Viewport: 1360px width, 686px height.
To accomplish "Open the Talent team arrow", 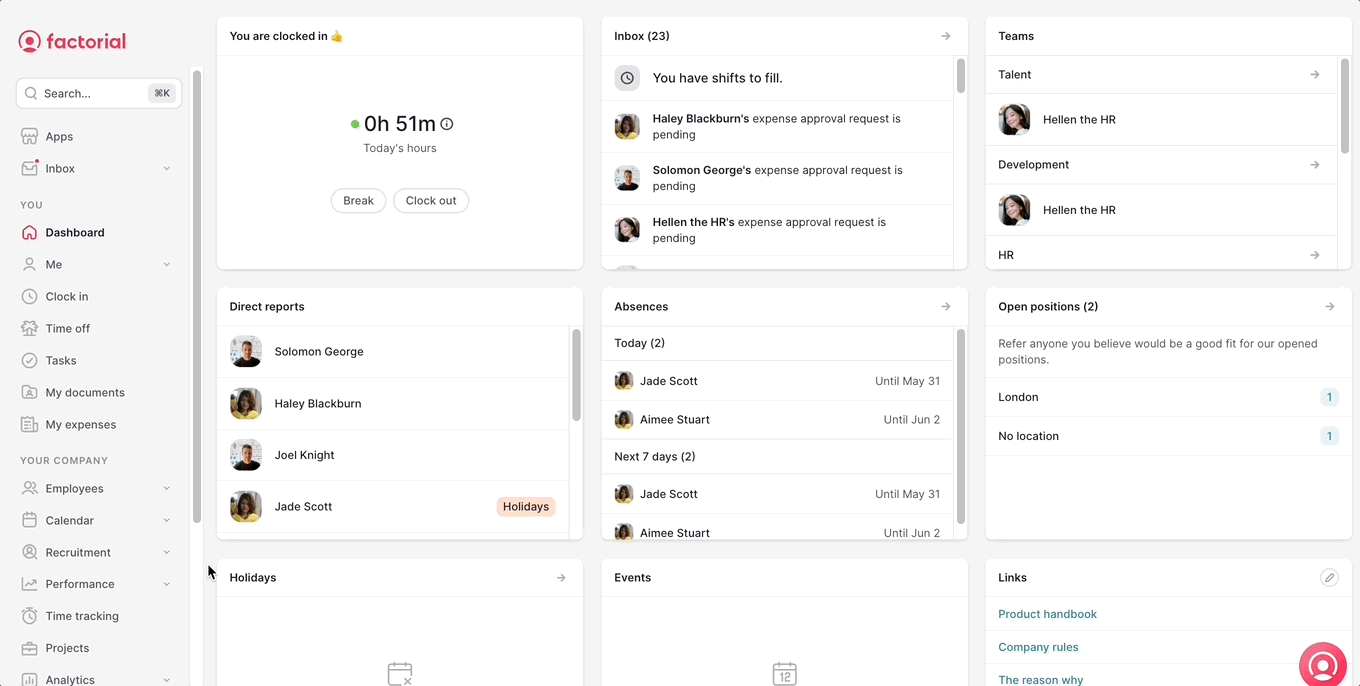I will tap(1314, 75).
